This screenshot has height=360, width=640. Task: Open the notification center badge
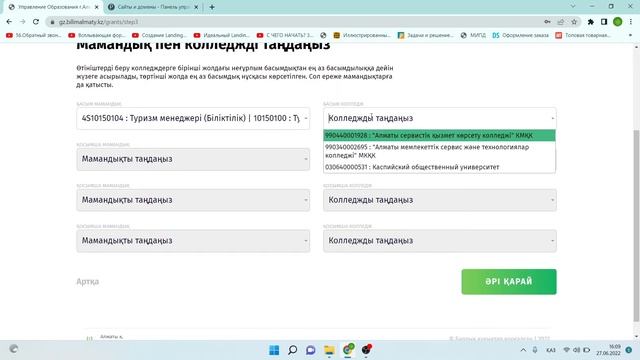click(x=629, y=350)
